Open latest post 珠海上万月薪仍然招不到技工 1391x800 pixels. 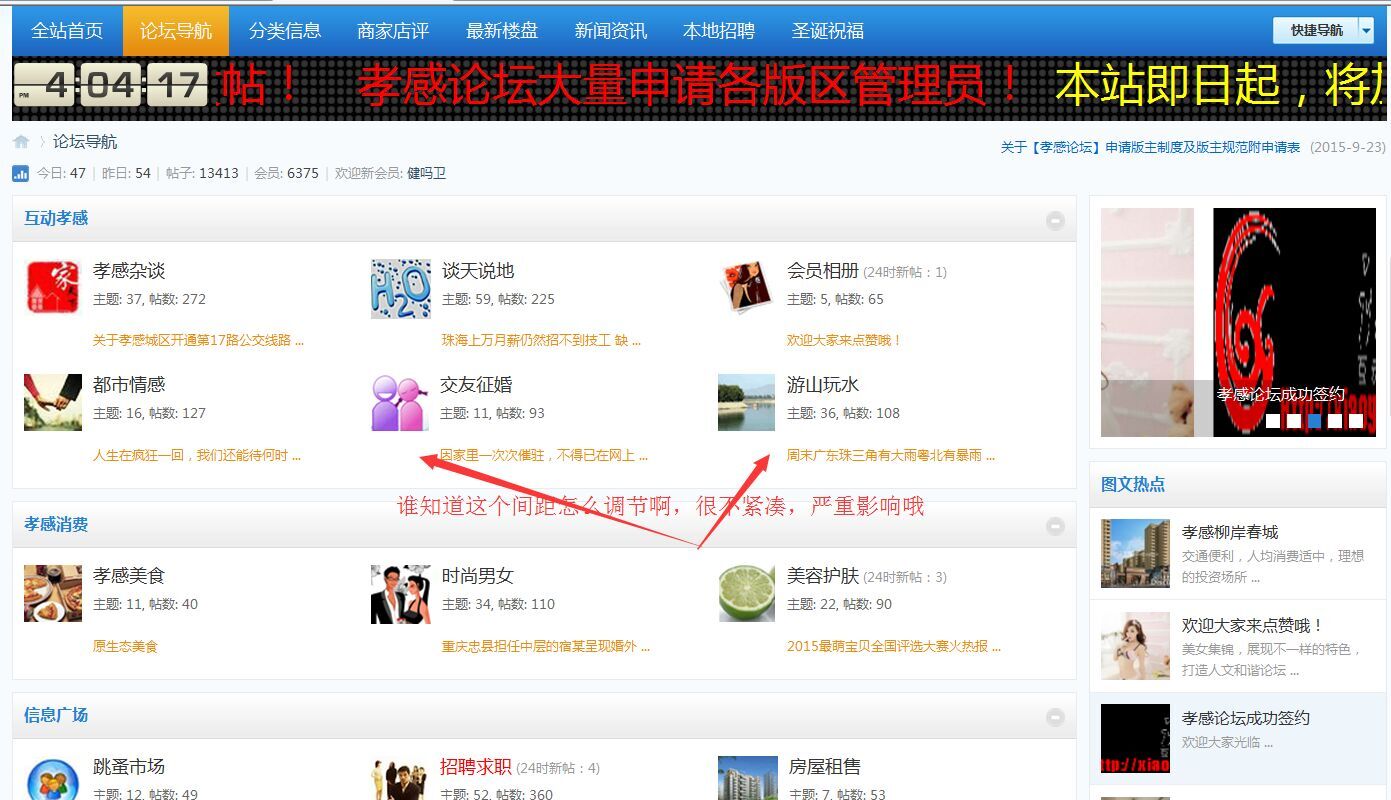point(541,340)
